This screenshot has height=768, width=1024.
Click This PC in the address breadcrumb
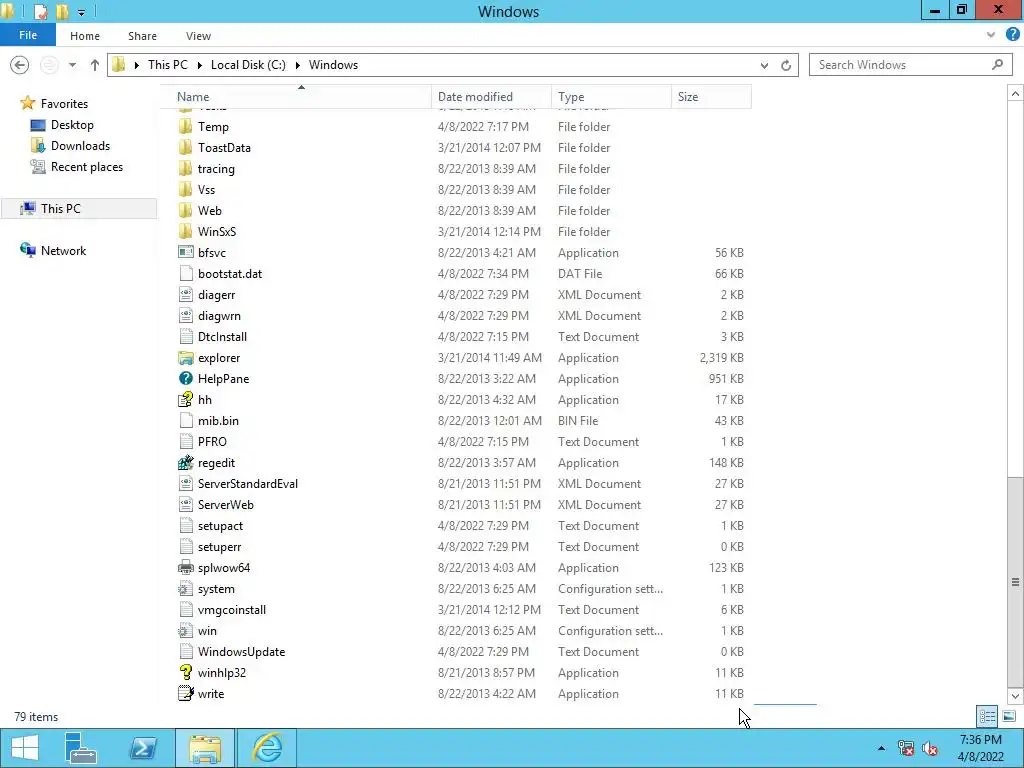(167, 65)
